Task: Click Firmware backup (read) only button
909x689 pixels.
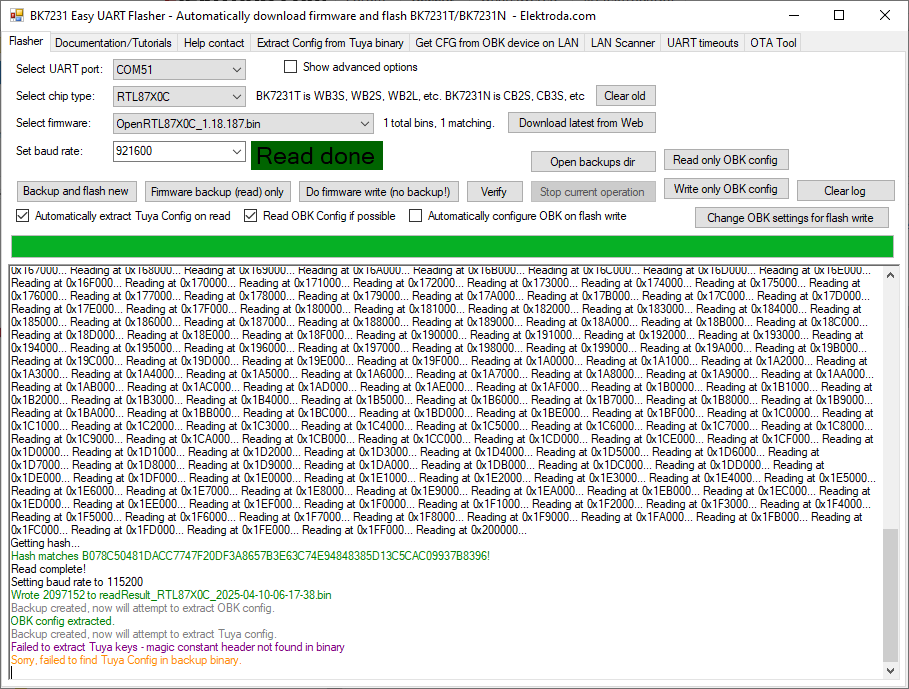Action: pos(217,192)
